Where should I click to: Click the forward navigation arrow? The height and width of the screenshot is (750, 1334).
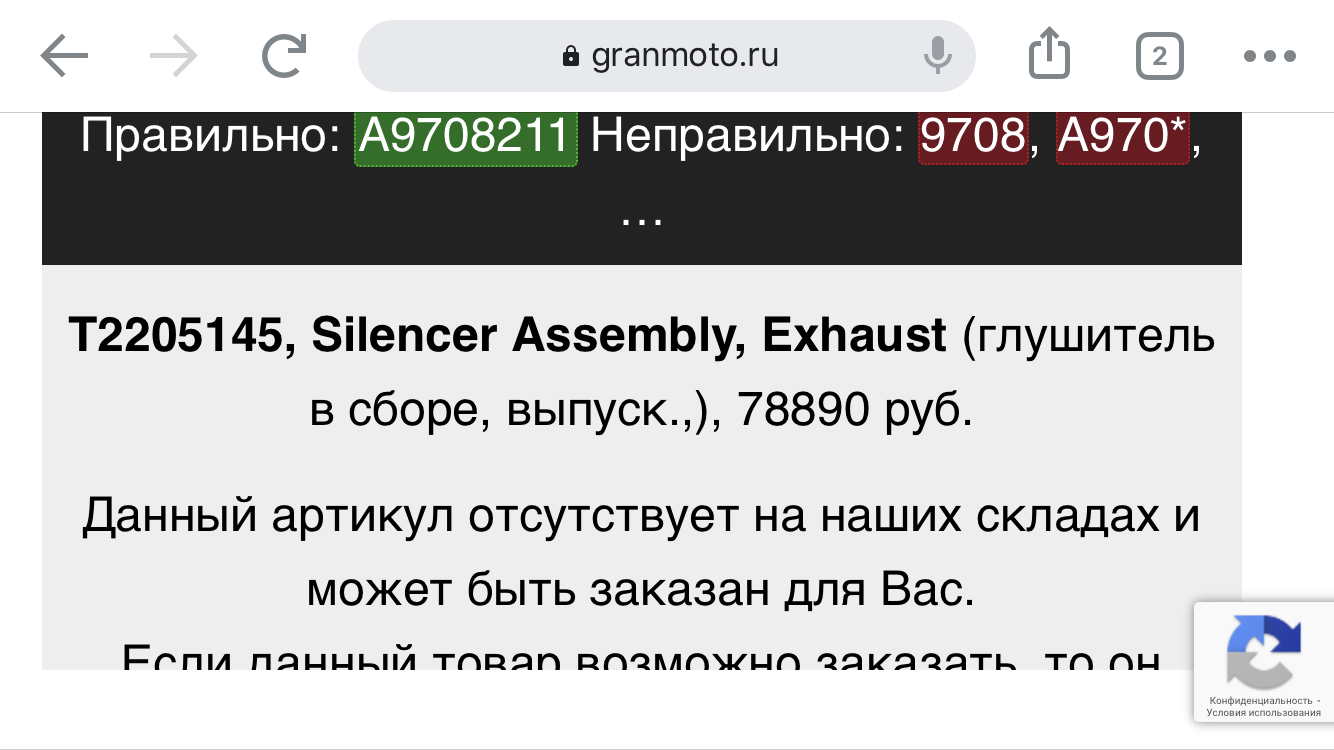(174, 56)
